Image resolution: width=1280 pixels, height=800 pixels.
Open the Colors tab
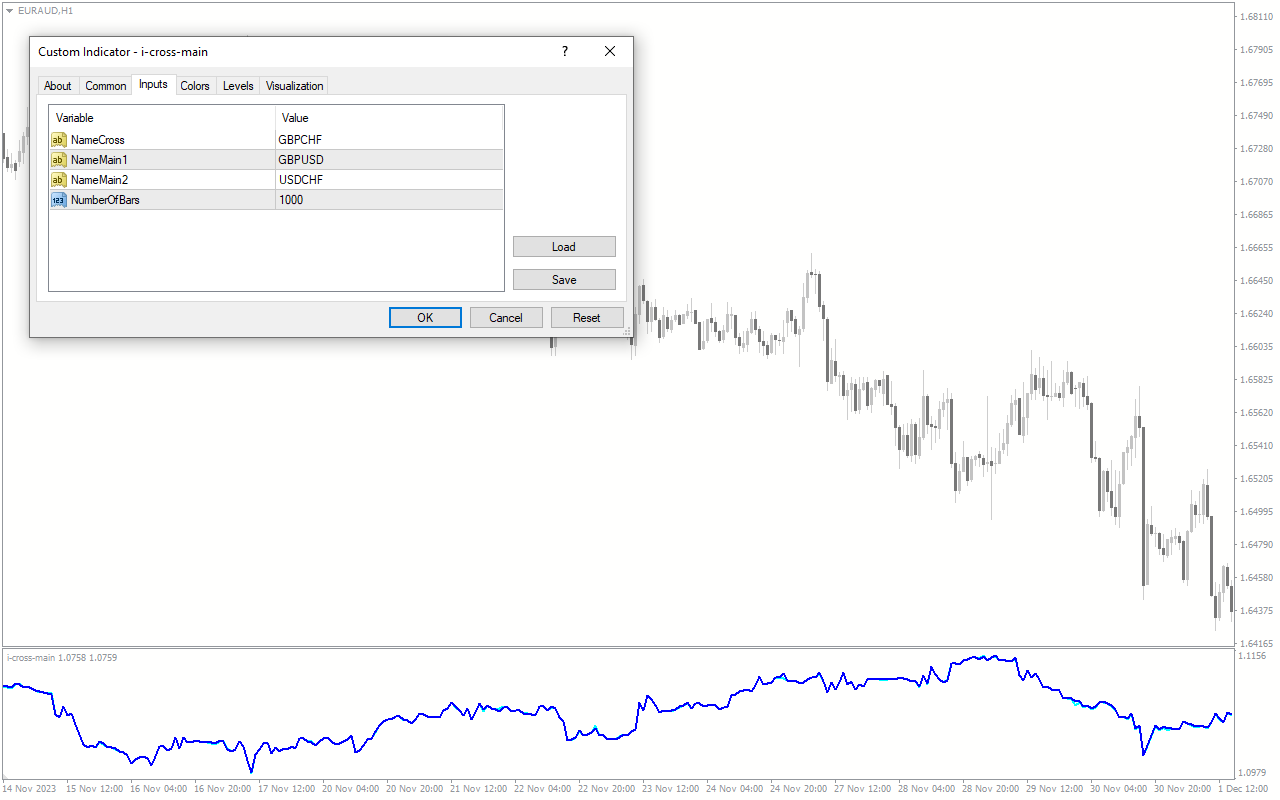tap(195, 86)
